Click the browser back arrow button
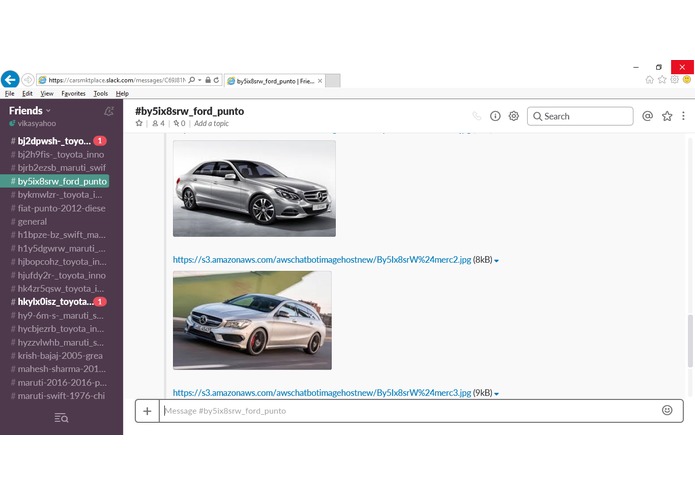Viewport: 695px width, 494px height. (10, 80)
